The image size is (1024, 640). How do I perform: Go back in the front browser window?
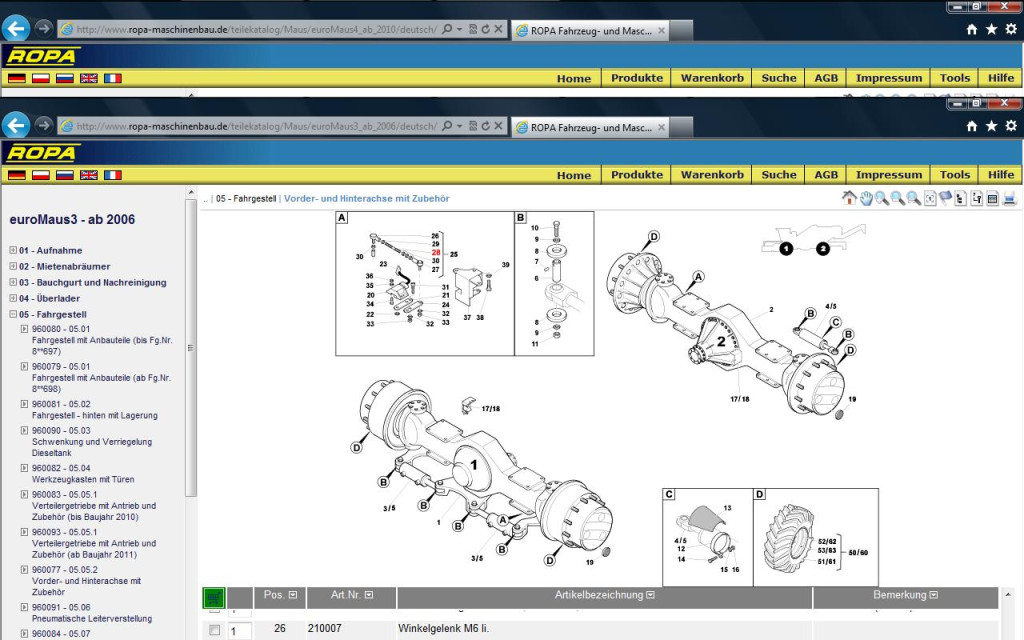click(16, 125)
